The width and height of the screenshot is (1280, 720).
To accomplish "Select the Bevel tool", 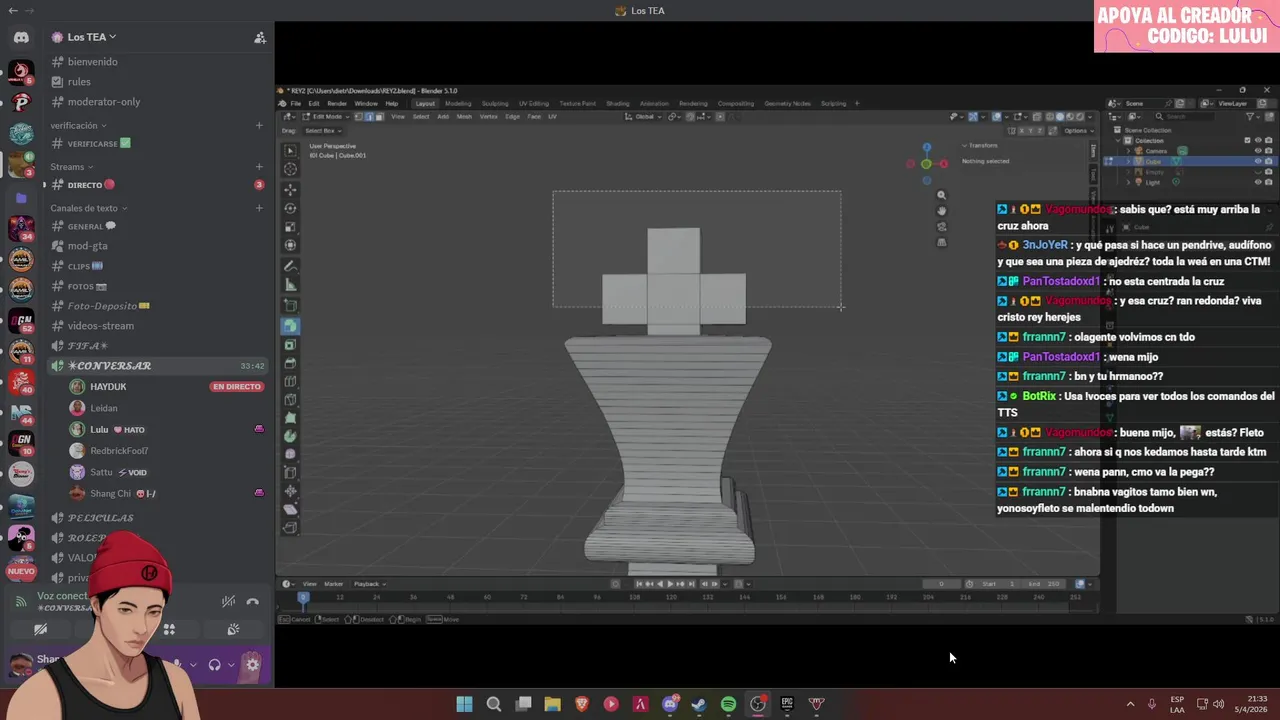I will (290, 363).
